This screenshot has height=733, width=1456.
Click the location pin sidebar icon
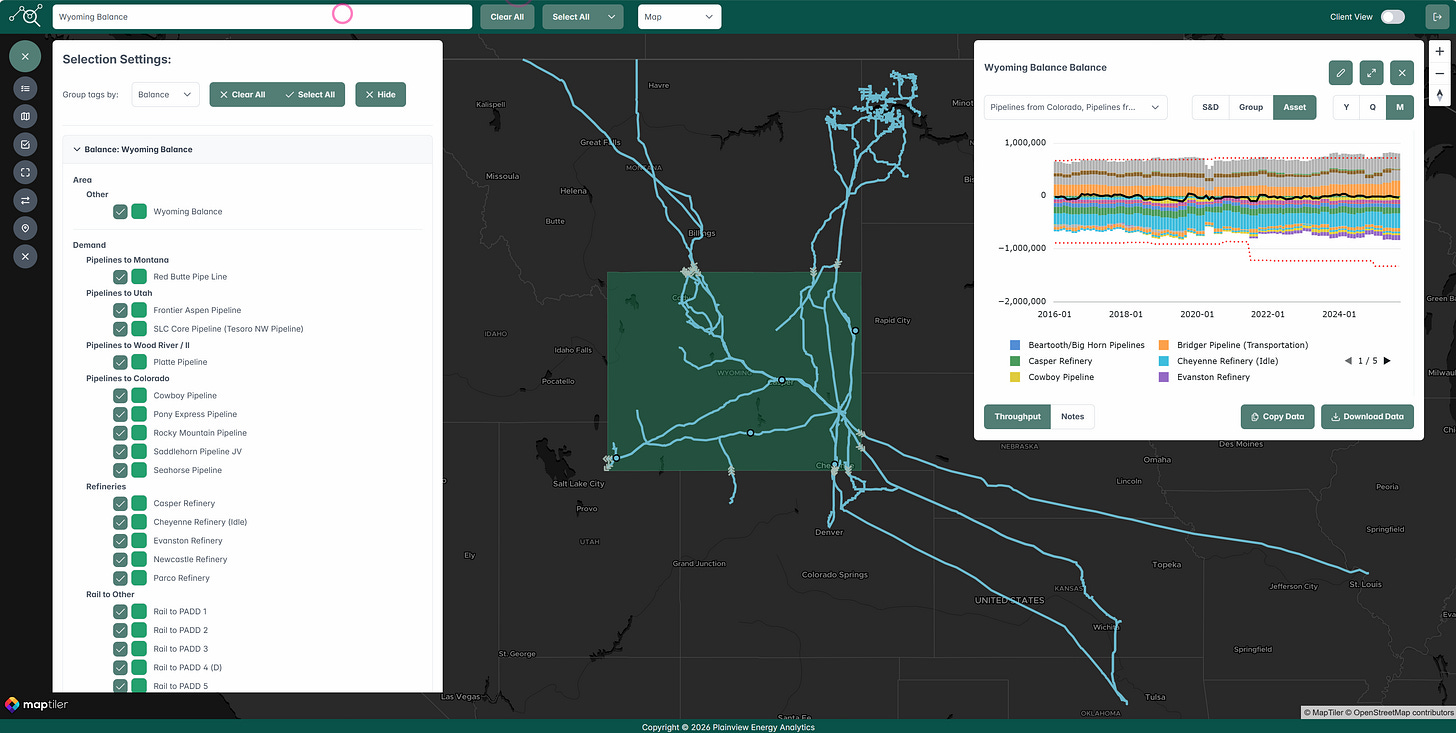[x=25, y=228]
